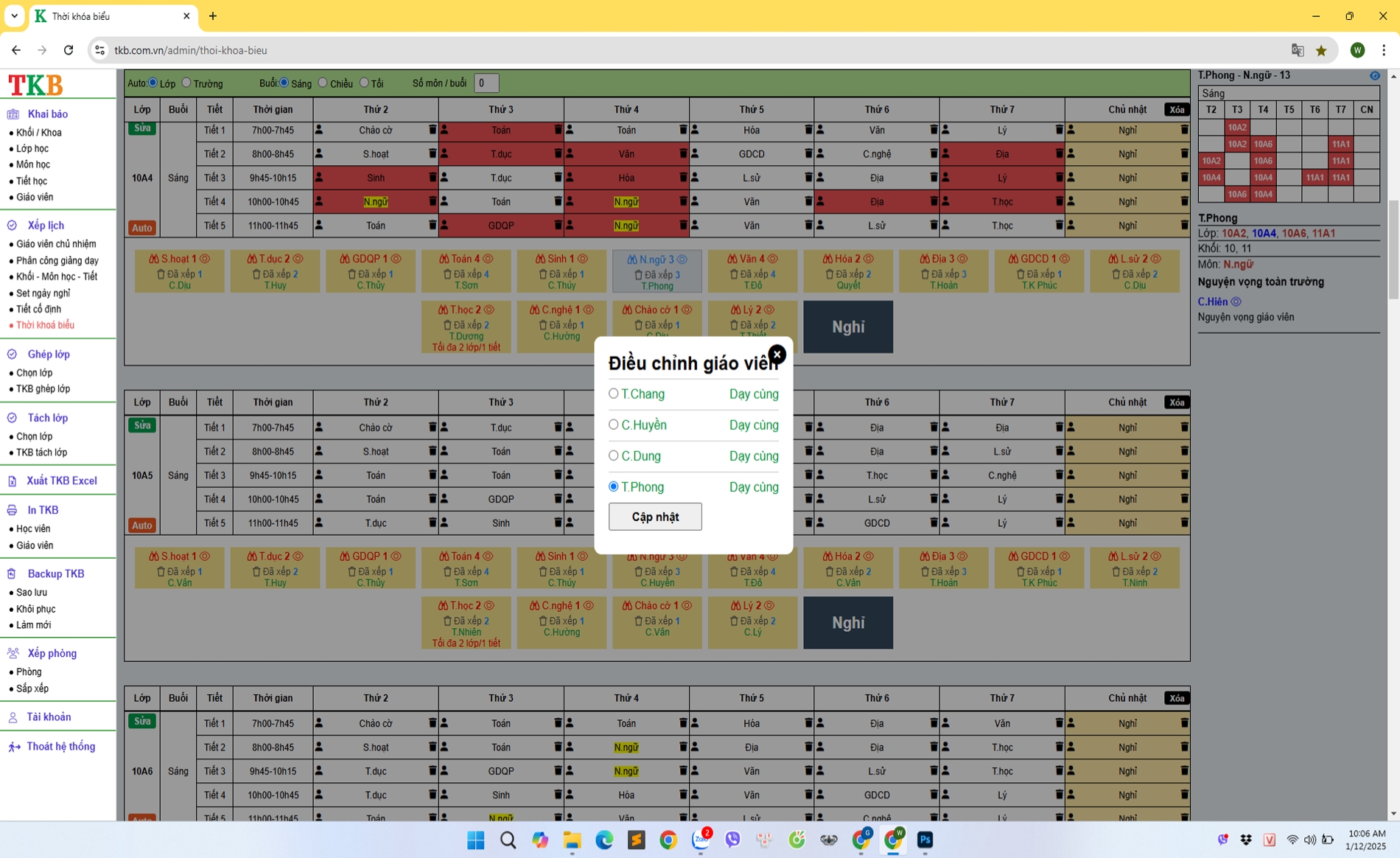
Task: Expand the Khai báo sidebar section
Action: (x=47, y=114)
